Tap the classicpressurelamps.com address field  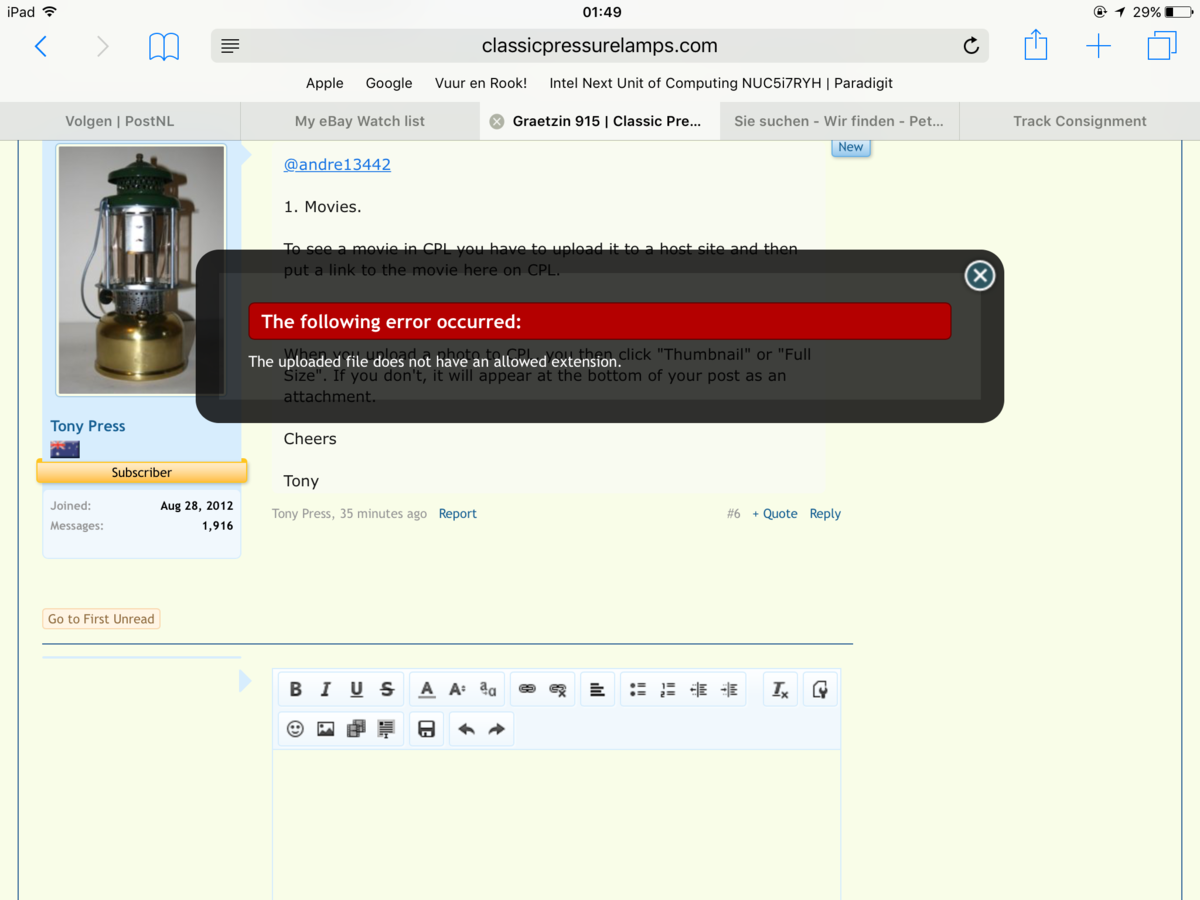[x=600, y=46]
